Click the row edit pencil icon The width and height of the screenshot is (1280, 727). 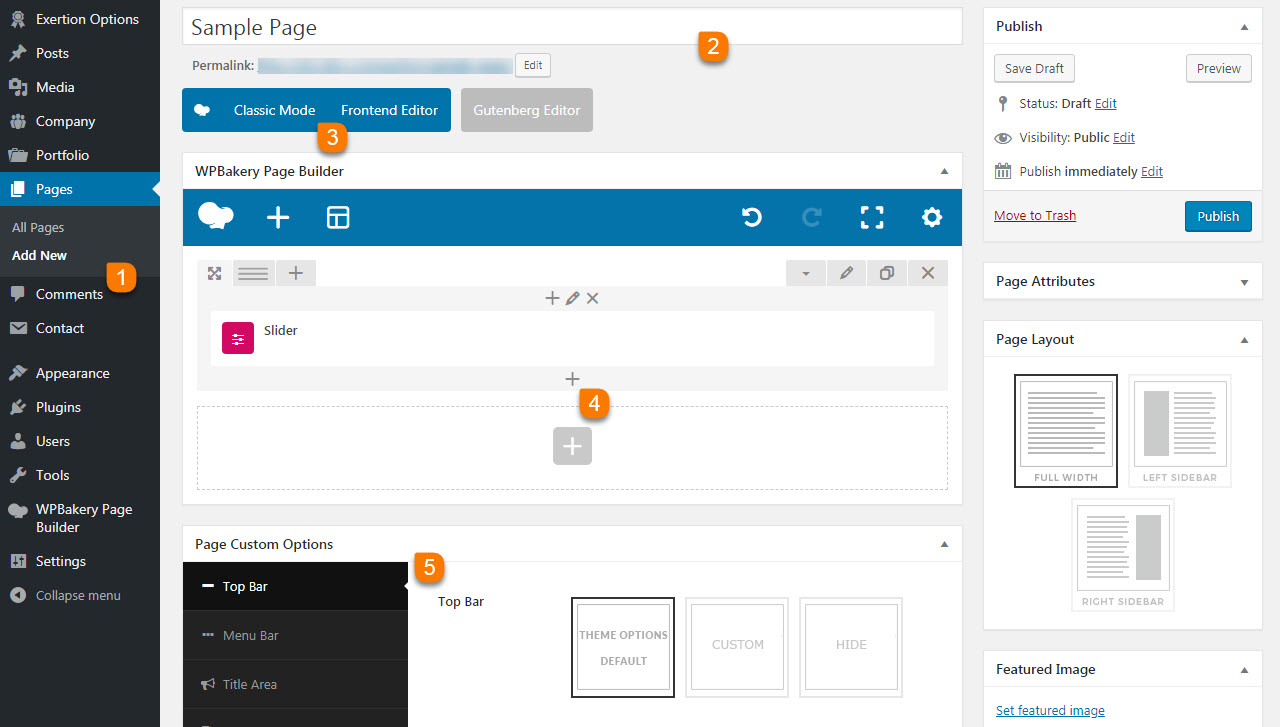[x=846, y=273]
